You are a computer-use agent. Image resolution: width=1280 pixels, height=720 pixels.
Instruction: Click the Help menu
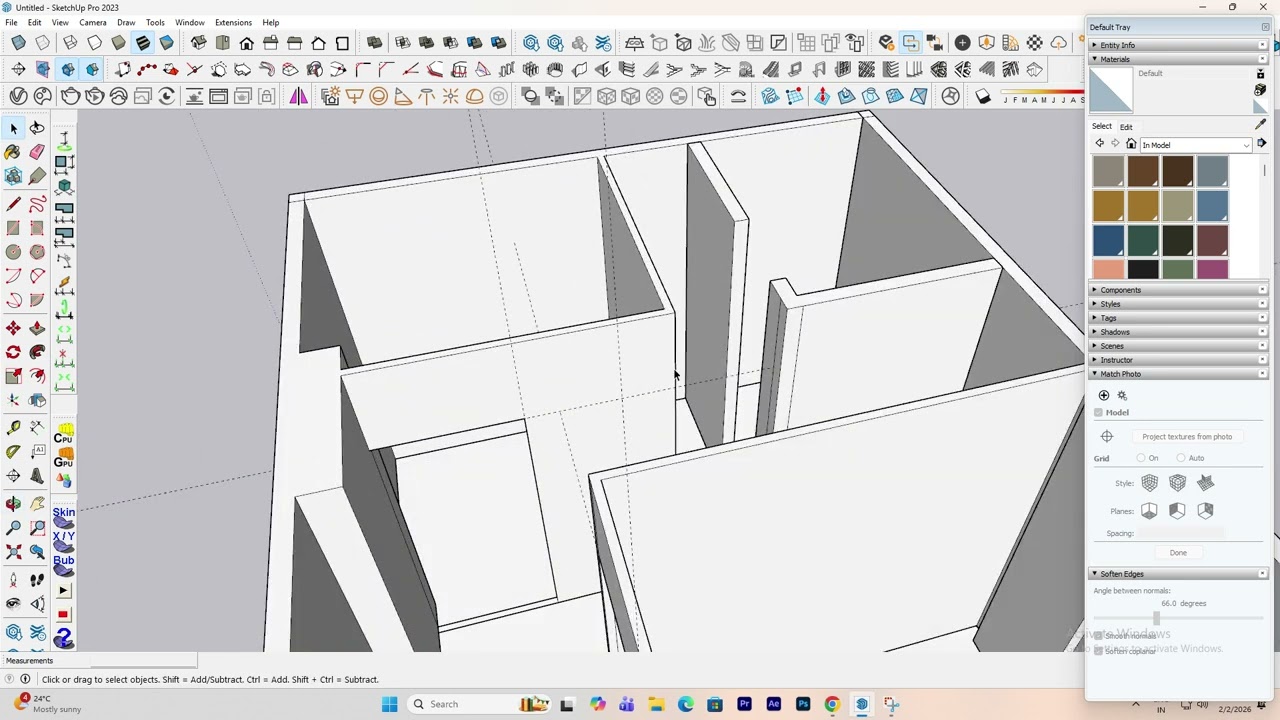point(270,22)
